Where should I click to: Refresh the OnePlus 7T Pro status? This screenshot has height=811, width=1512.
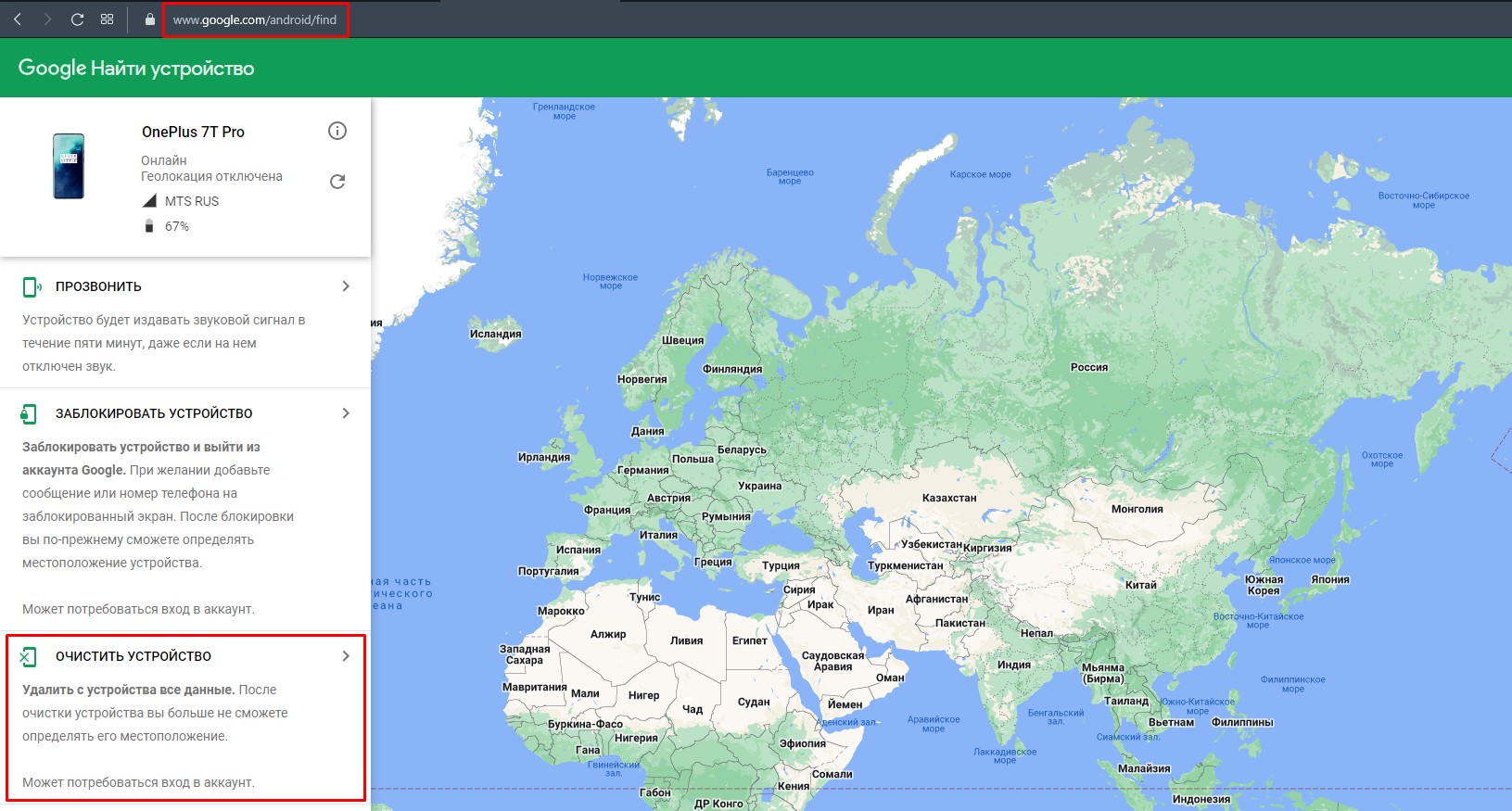pos(337,182)
